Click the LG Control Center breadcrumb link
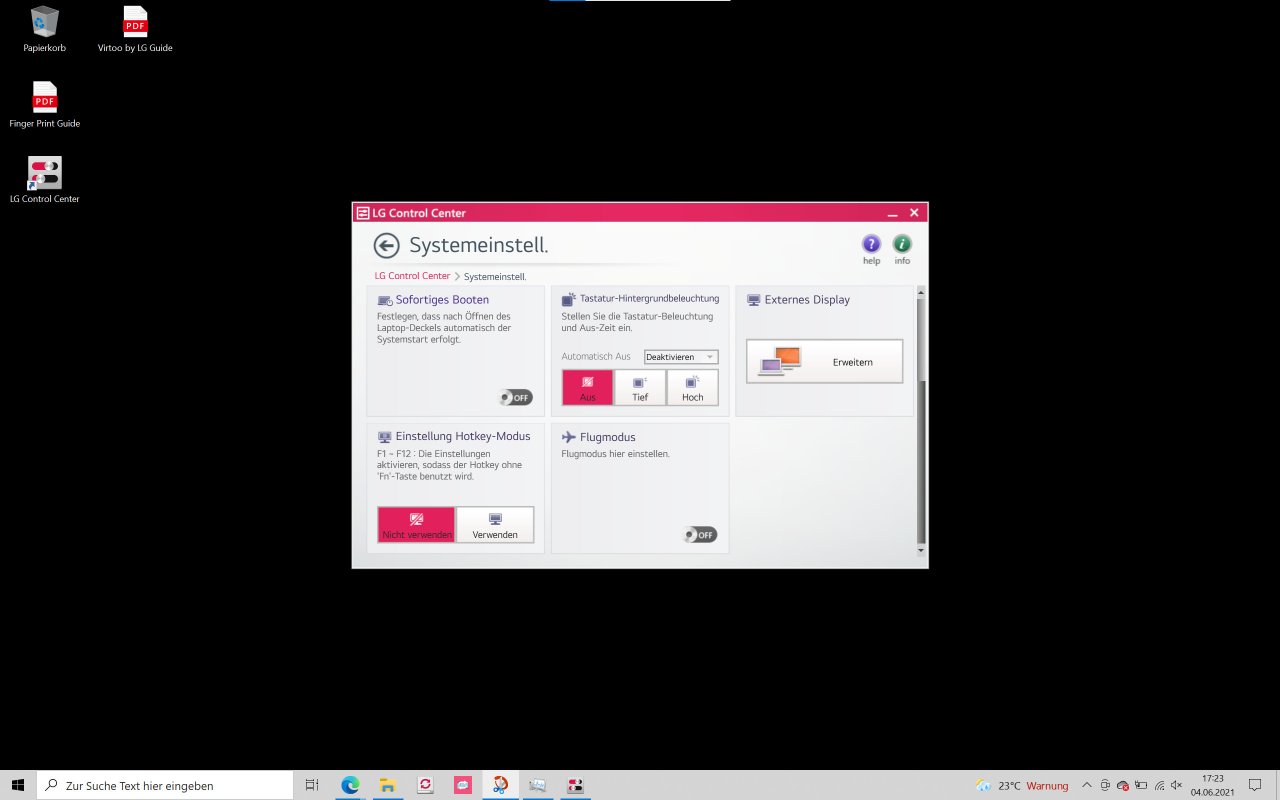The height and width of the screenshot is (800, 1280). [x=412, y=276]
